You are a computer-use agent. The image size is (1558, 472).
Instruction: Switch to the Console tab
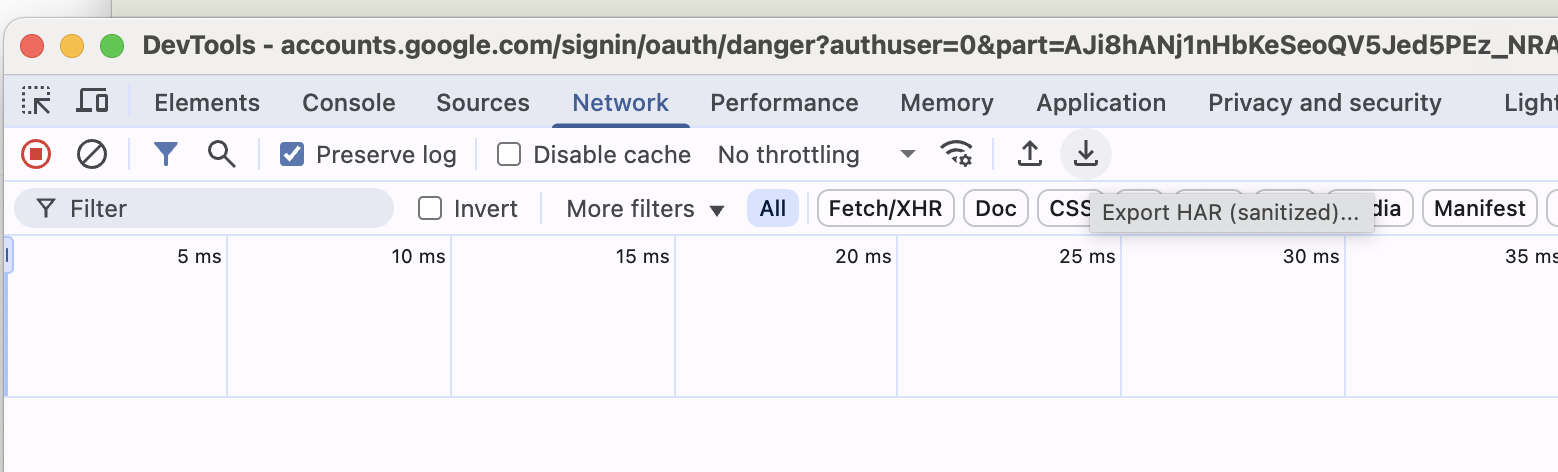coord(349,102)
